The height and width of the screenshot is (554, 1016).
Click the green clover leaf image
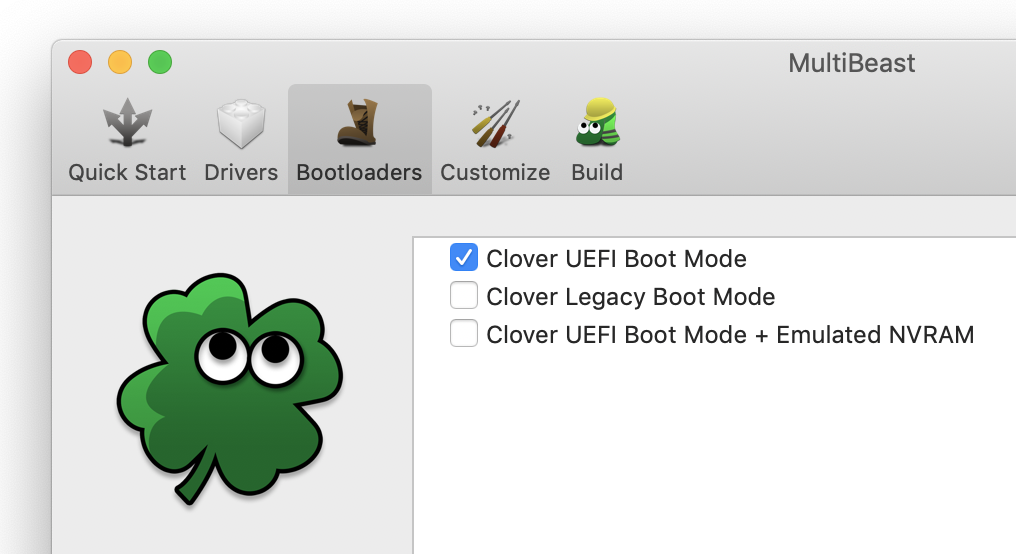pos(229,388)
